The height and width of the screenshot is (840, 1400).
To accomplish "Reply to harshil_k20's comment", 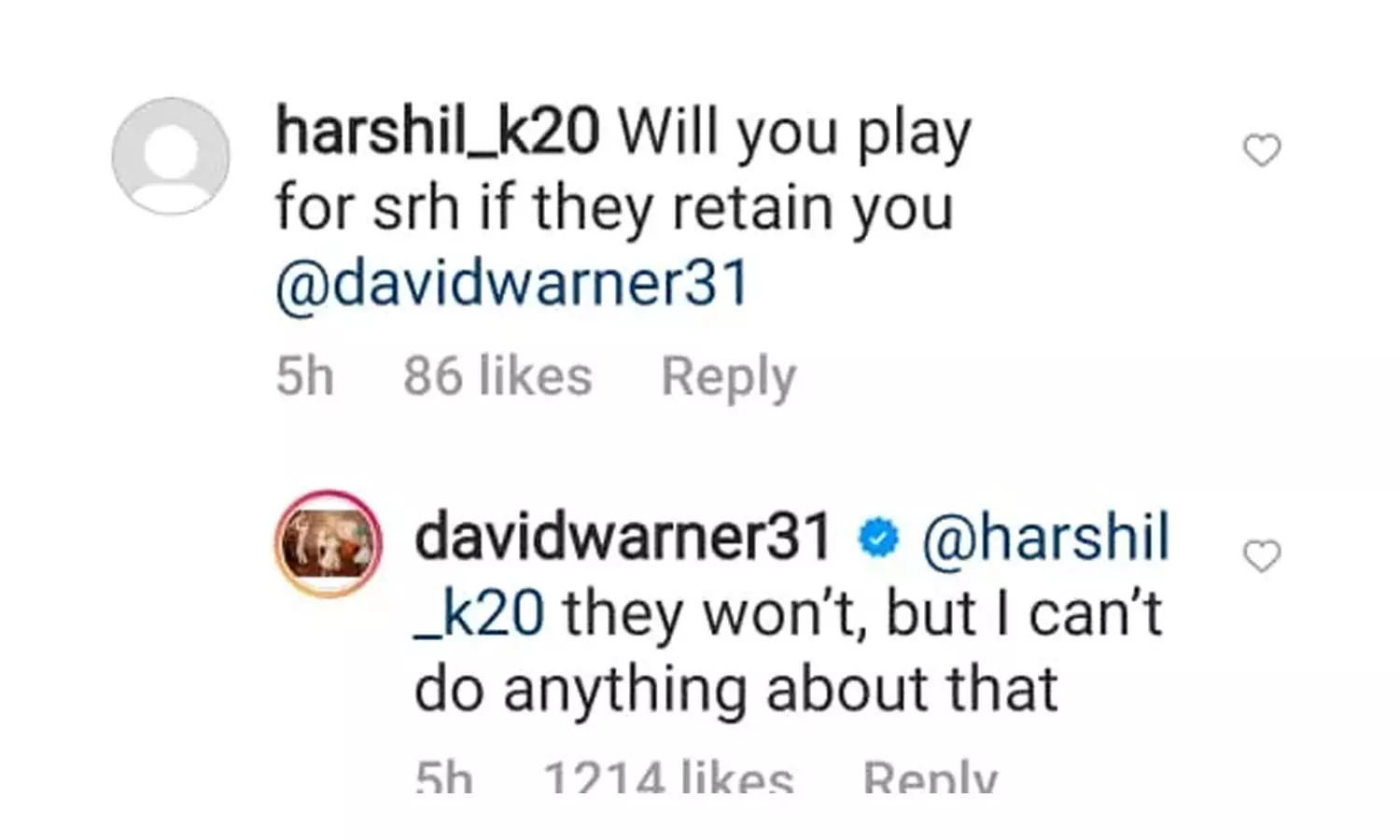I will pyautogui.click(x=729, y=378).
